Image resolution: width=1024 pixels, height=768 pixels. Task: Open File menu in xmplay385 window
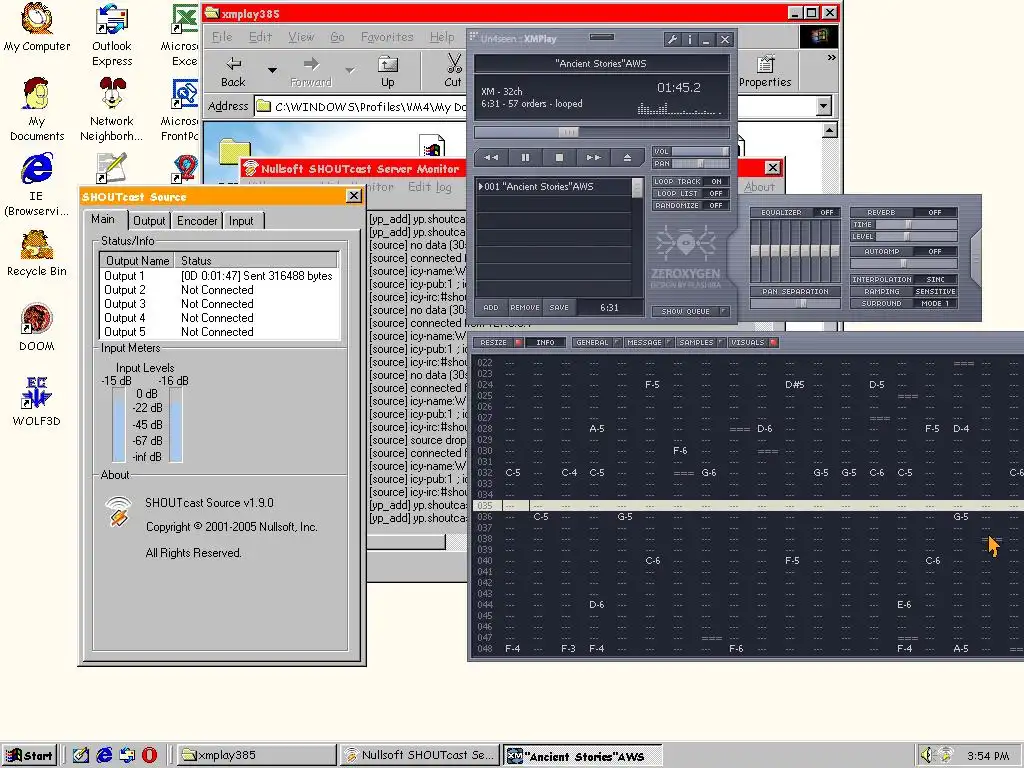(222, 37)
